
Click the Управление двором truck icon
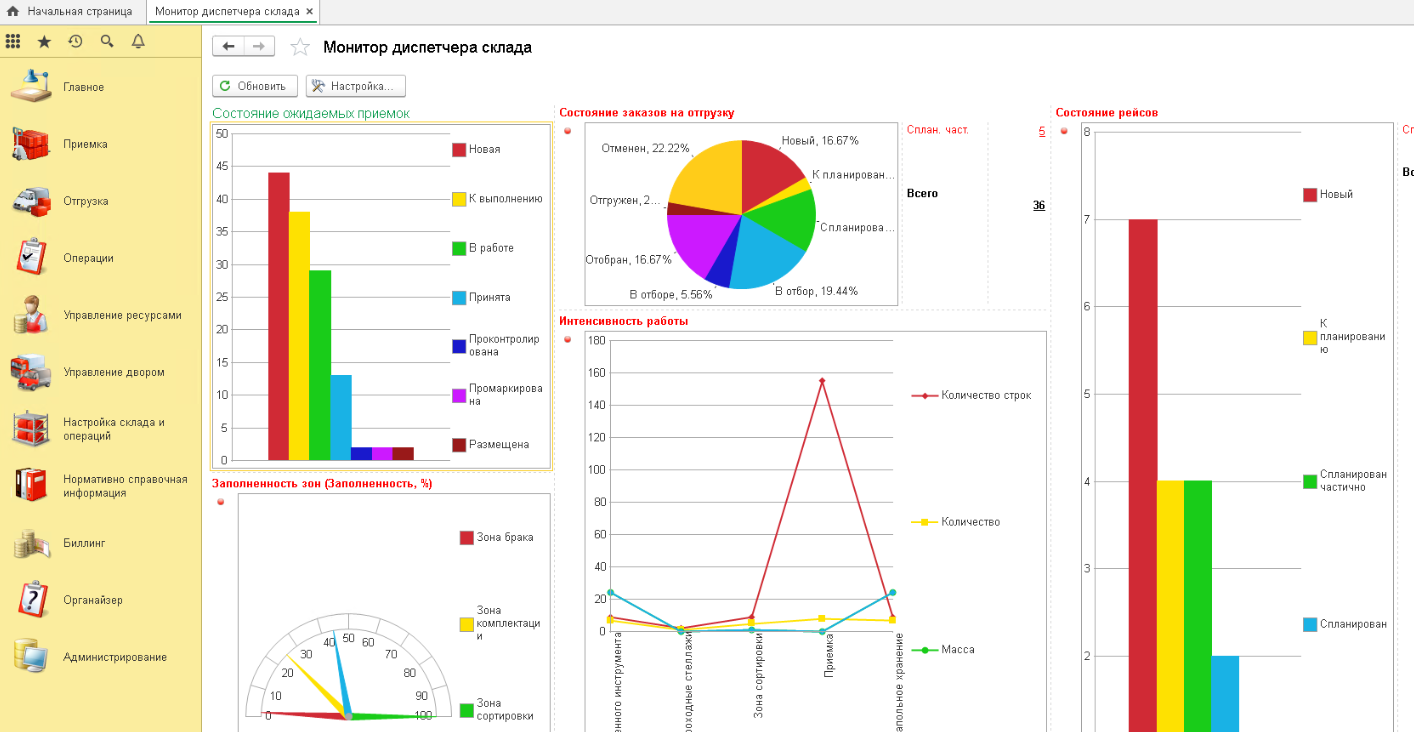tap(31, 372)
